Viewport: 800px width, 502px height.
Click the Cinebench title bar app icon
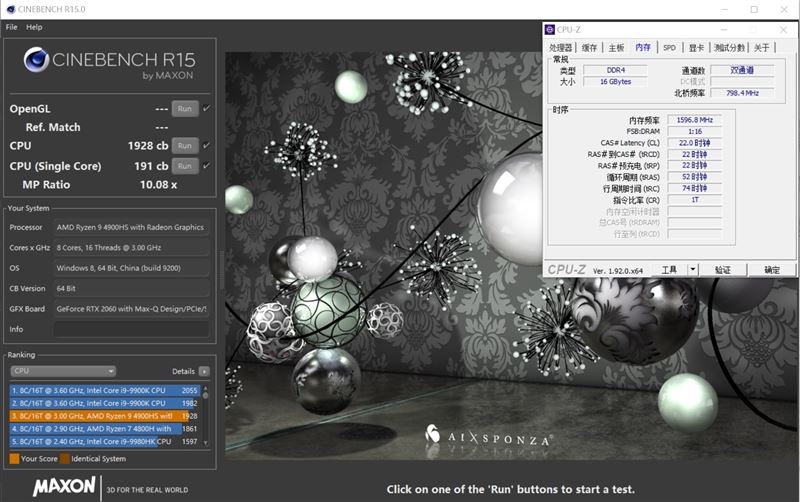[11, 9]
